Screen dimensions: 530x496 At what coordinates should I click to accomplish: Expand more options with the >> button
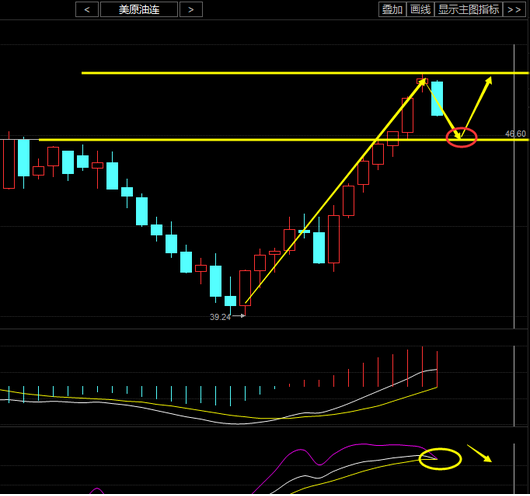514,9
